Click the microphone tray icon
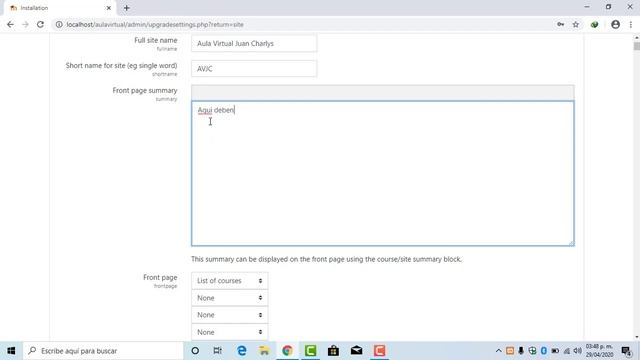 (521, 351)
